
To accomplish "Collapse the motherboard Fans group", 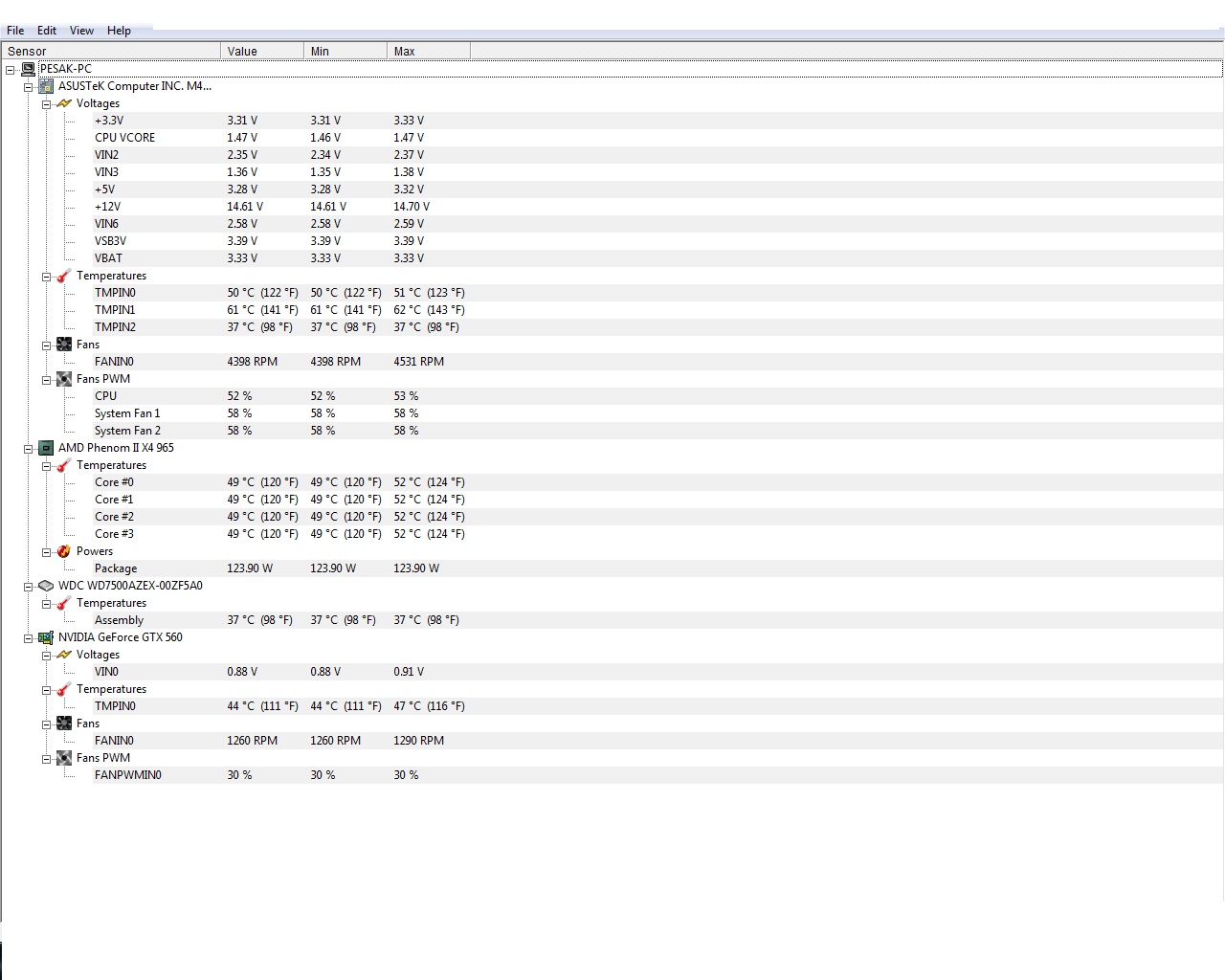I will pos(46,345).
